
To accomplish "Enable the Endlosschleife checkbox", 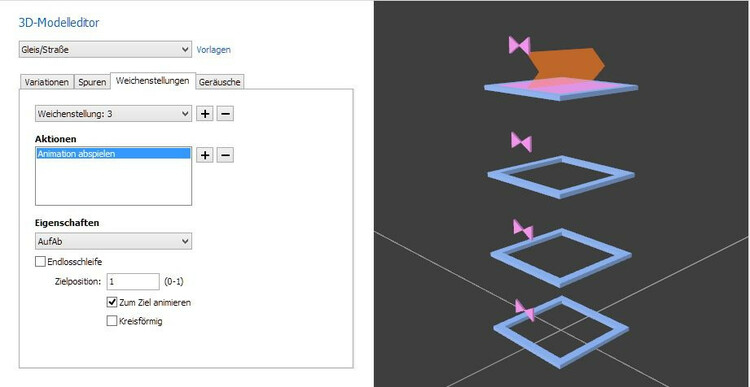I will pyautogui.click(x=40, y=262).
